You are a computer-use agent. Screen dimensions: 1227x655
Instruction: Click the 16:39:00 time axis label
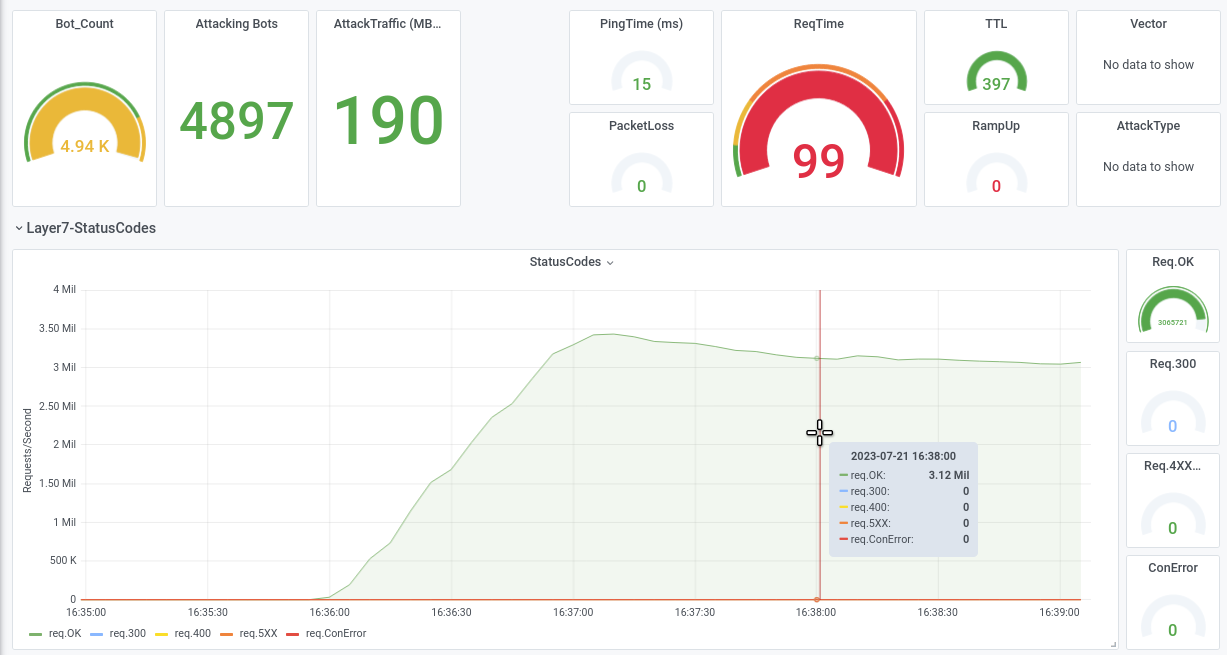pyautogui.click(x=1060, y=611)
